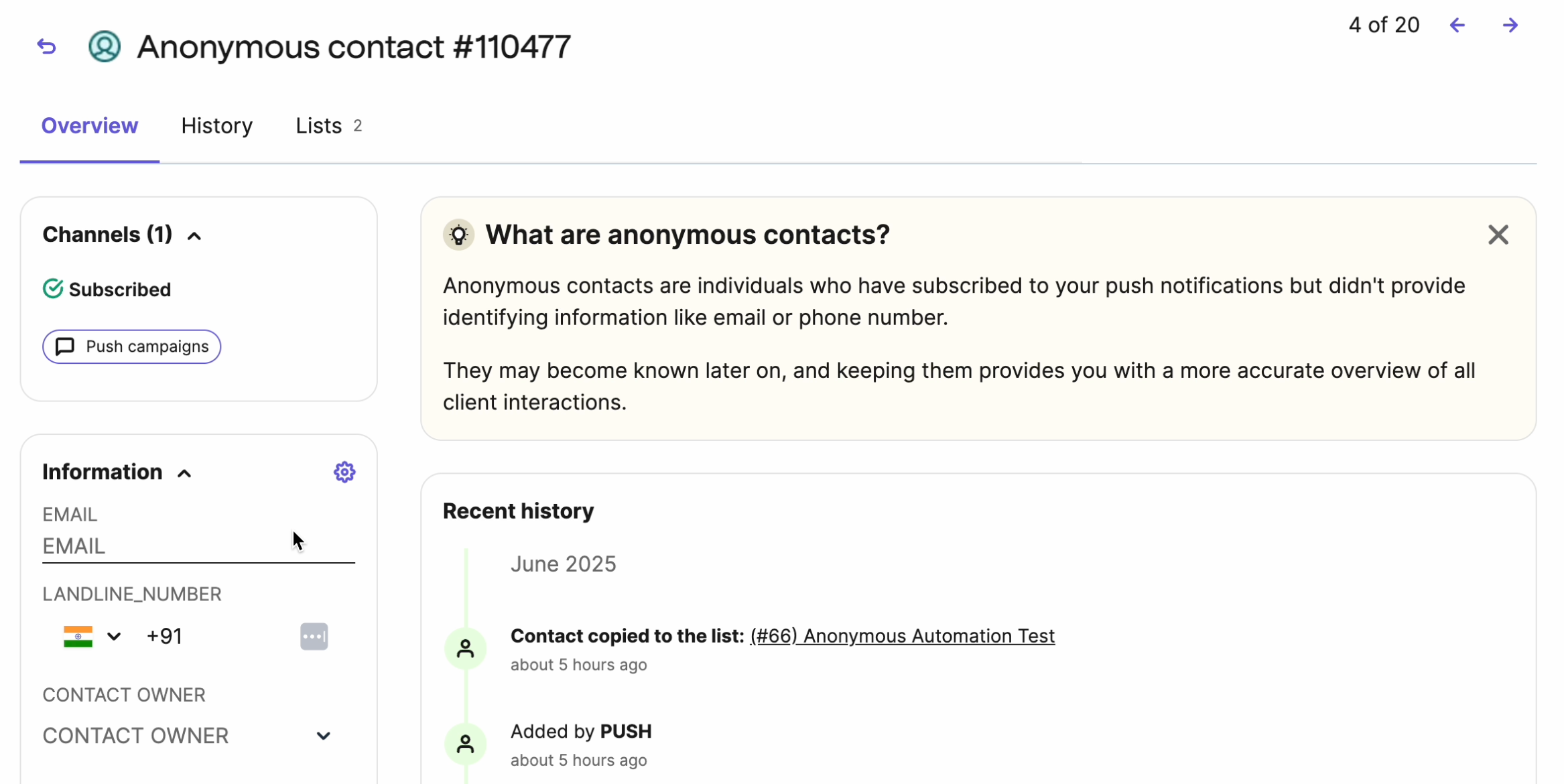Navigate to next contact with right arrow
The width and height of the screenshot is (1564, 784).
coord(1510,25)
